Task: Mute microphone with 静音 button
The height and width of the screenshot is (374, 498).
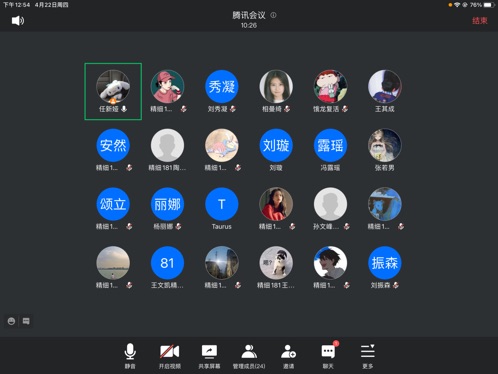Action: (x=130, y=356)
